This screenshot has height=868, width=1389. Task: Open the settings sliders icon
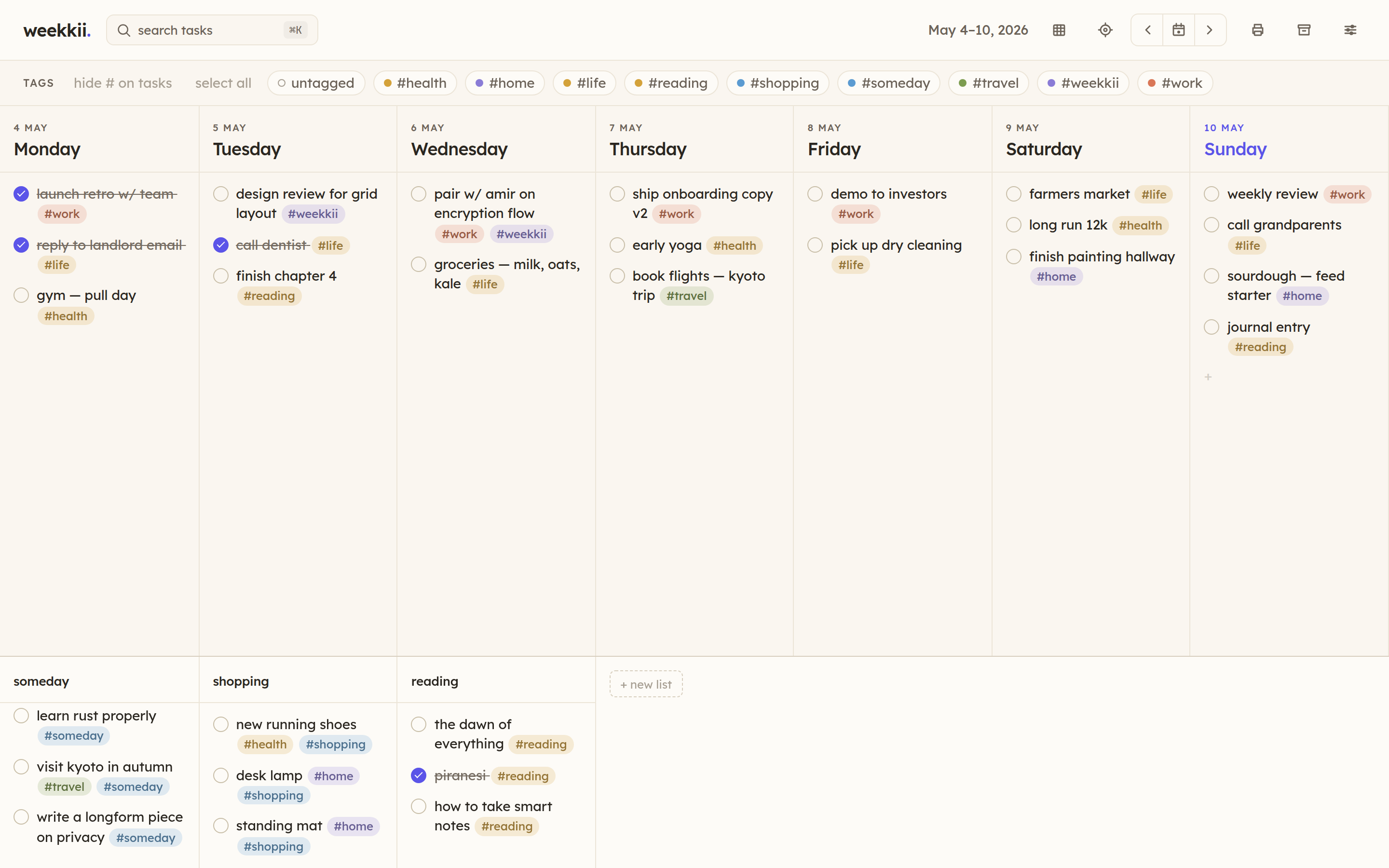1350,30
